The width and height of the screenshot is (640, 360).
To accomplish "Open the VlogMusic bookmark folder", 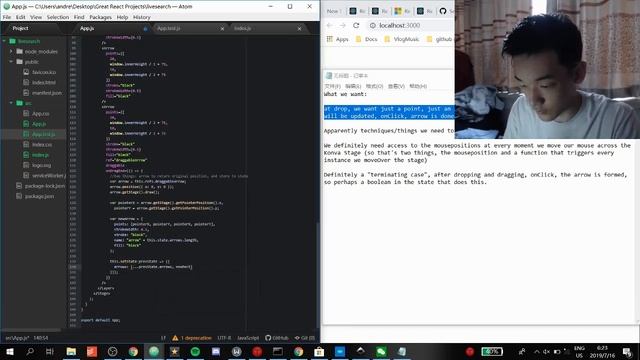I will point(402,39).
